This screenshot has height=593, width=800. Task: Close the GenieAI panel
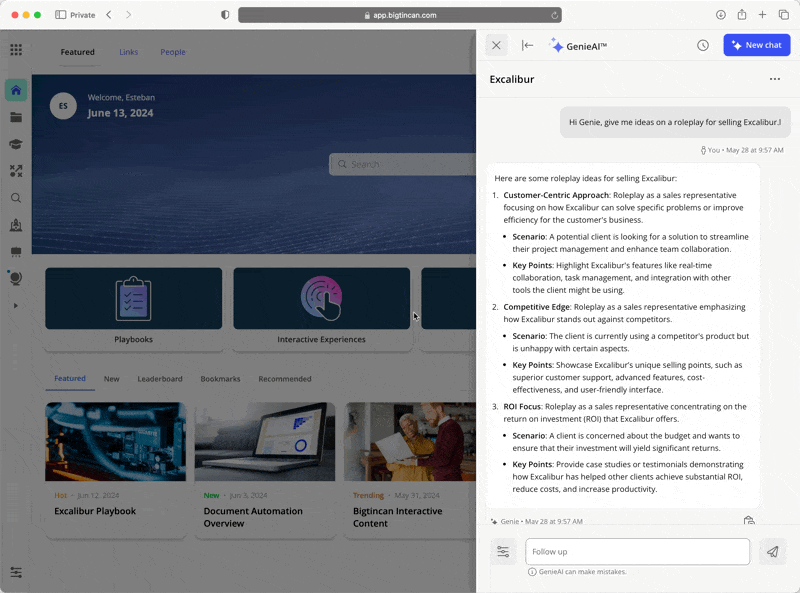(496, 45)
